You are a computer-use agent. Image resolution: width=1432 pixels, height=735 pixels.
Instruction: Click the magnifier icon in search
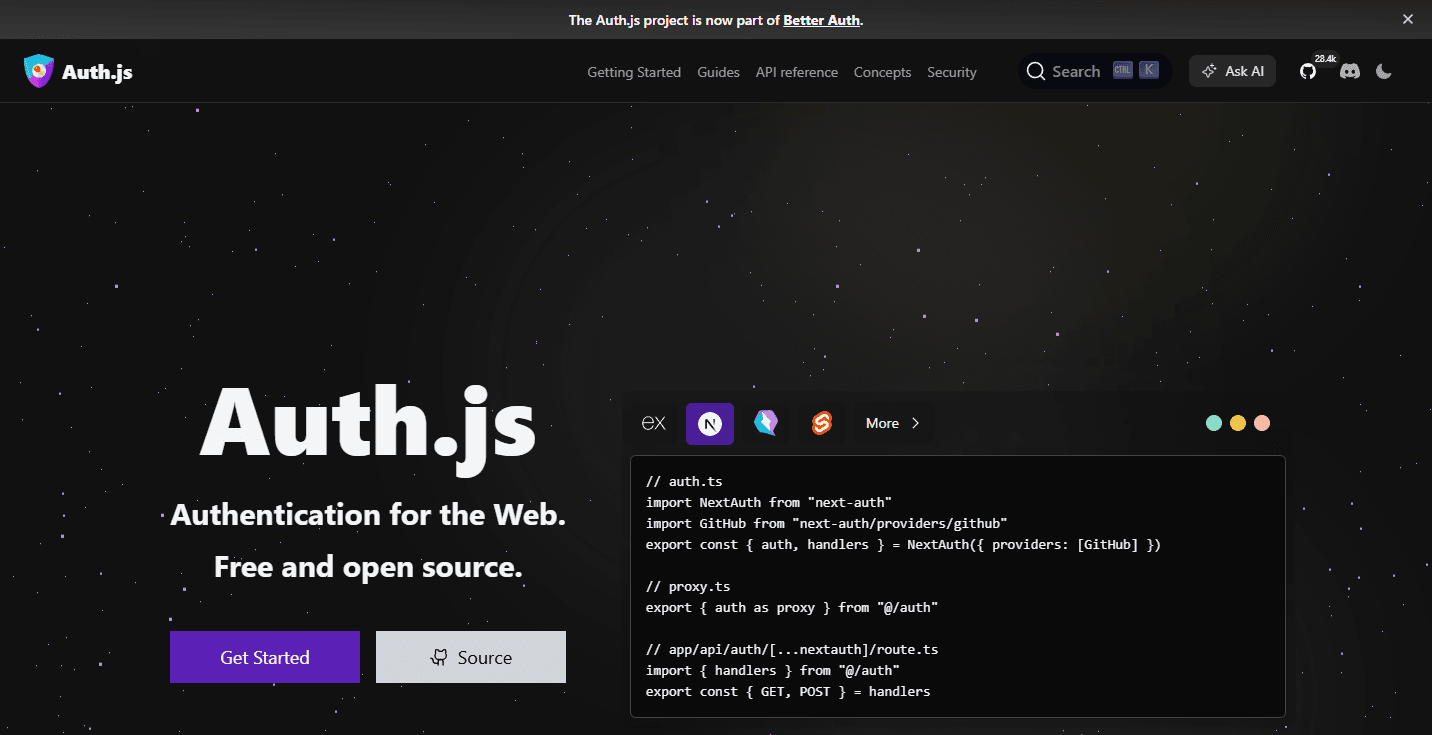(x=1036, y=71)
